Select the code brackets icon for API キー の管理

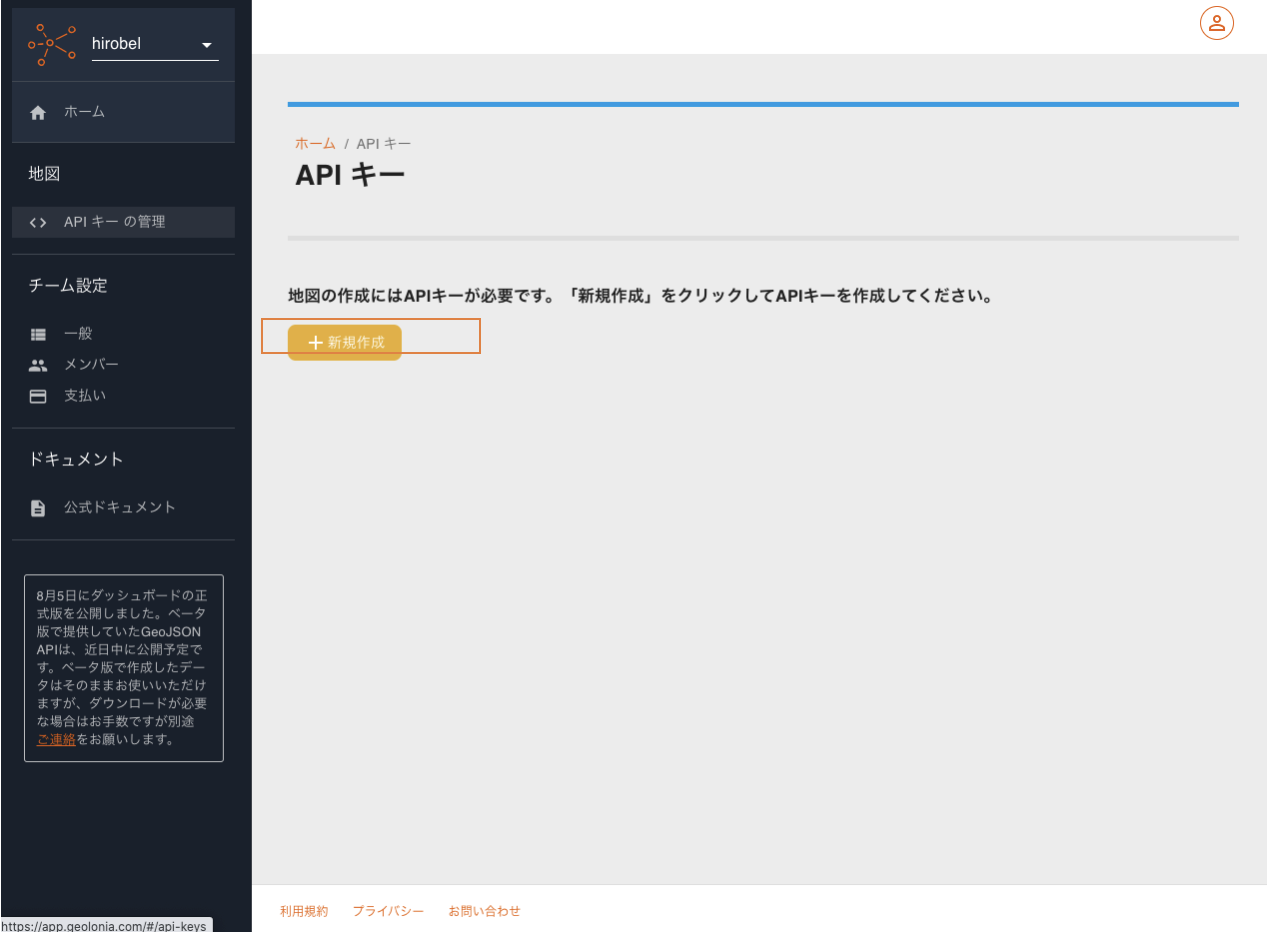tap(38, 222)
